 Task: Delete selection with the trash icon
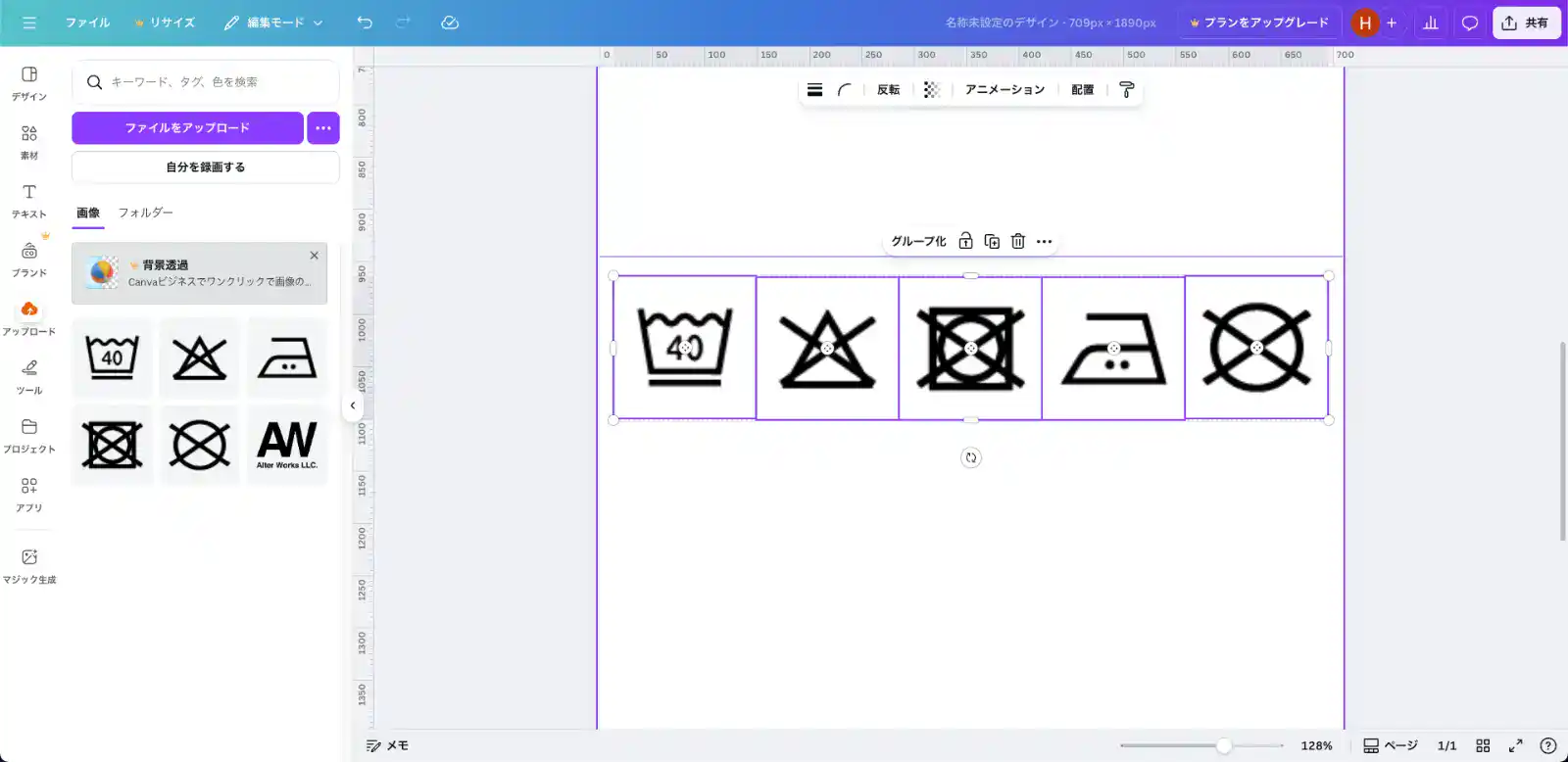coord(1018,241)
